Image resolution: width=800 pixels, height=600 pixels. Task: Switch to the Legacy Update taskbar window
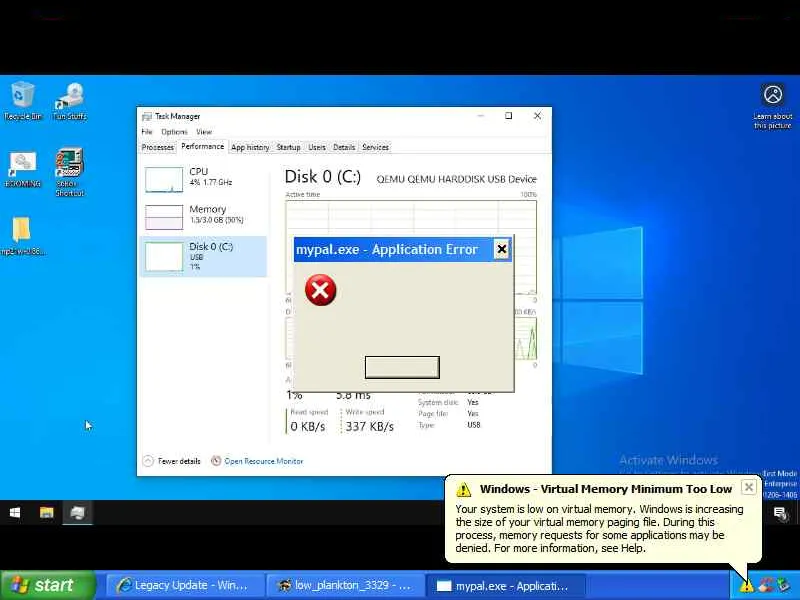pos(185,585)
